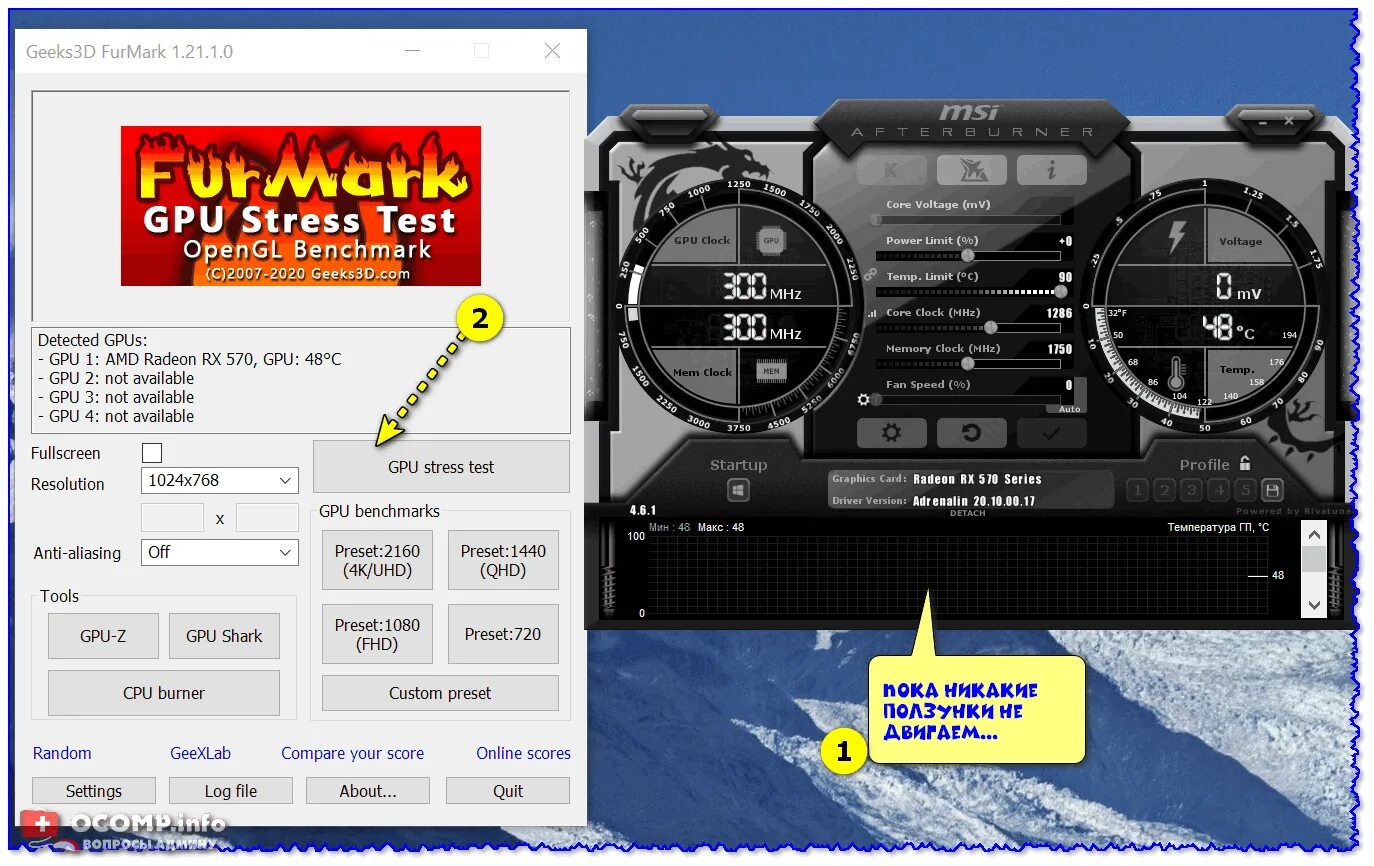Click the custom height input field

pos(267,518)
